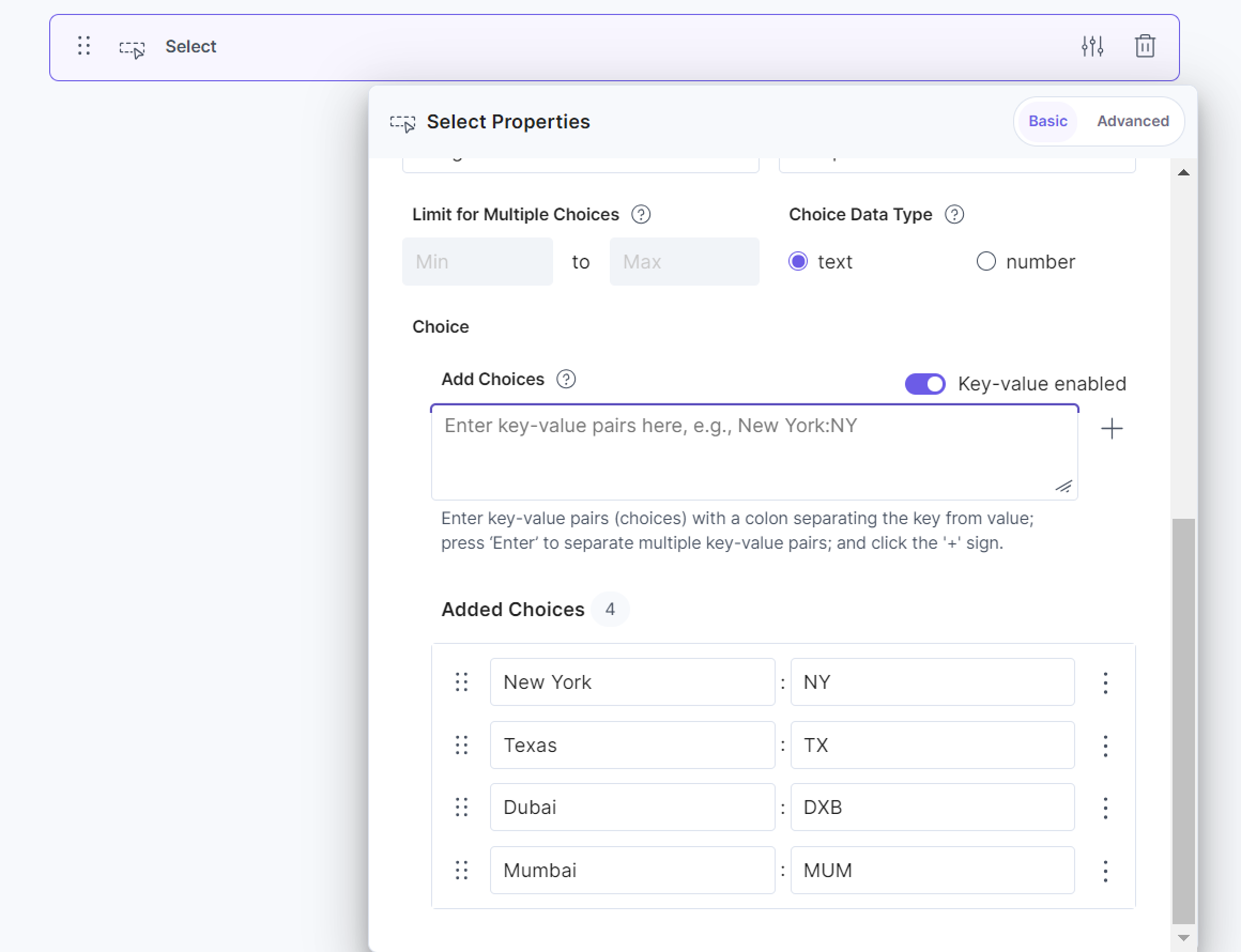The image size is (1241, 952).
Task: Click the properties panel scrollbar thumb
Action: [x=1183, y=721]
